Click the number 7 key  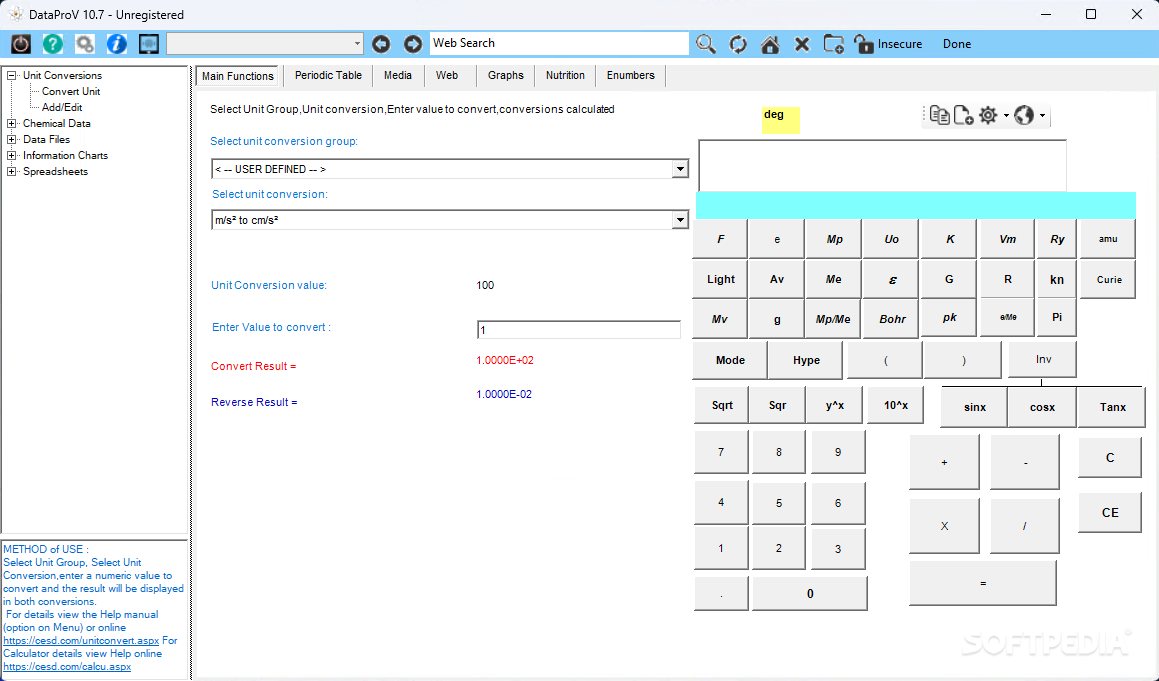[x=721, y=452]
